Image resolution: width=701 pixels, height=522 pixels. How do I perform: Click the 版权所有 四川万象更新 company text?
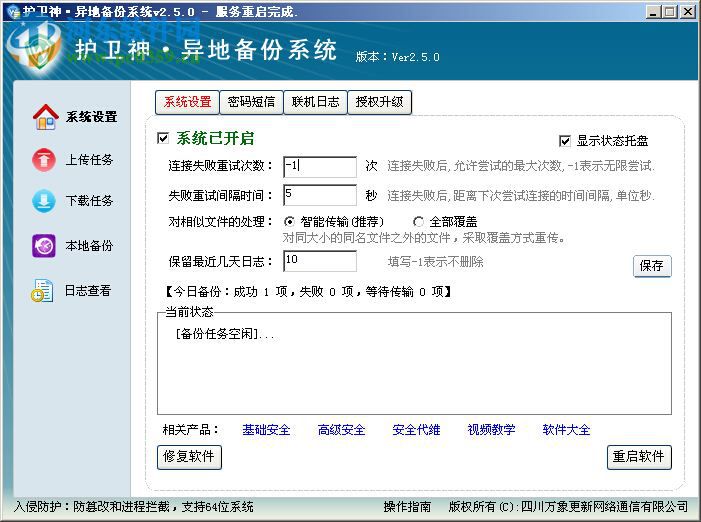pyautogui.click(x=568, y=506)
